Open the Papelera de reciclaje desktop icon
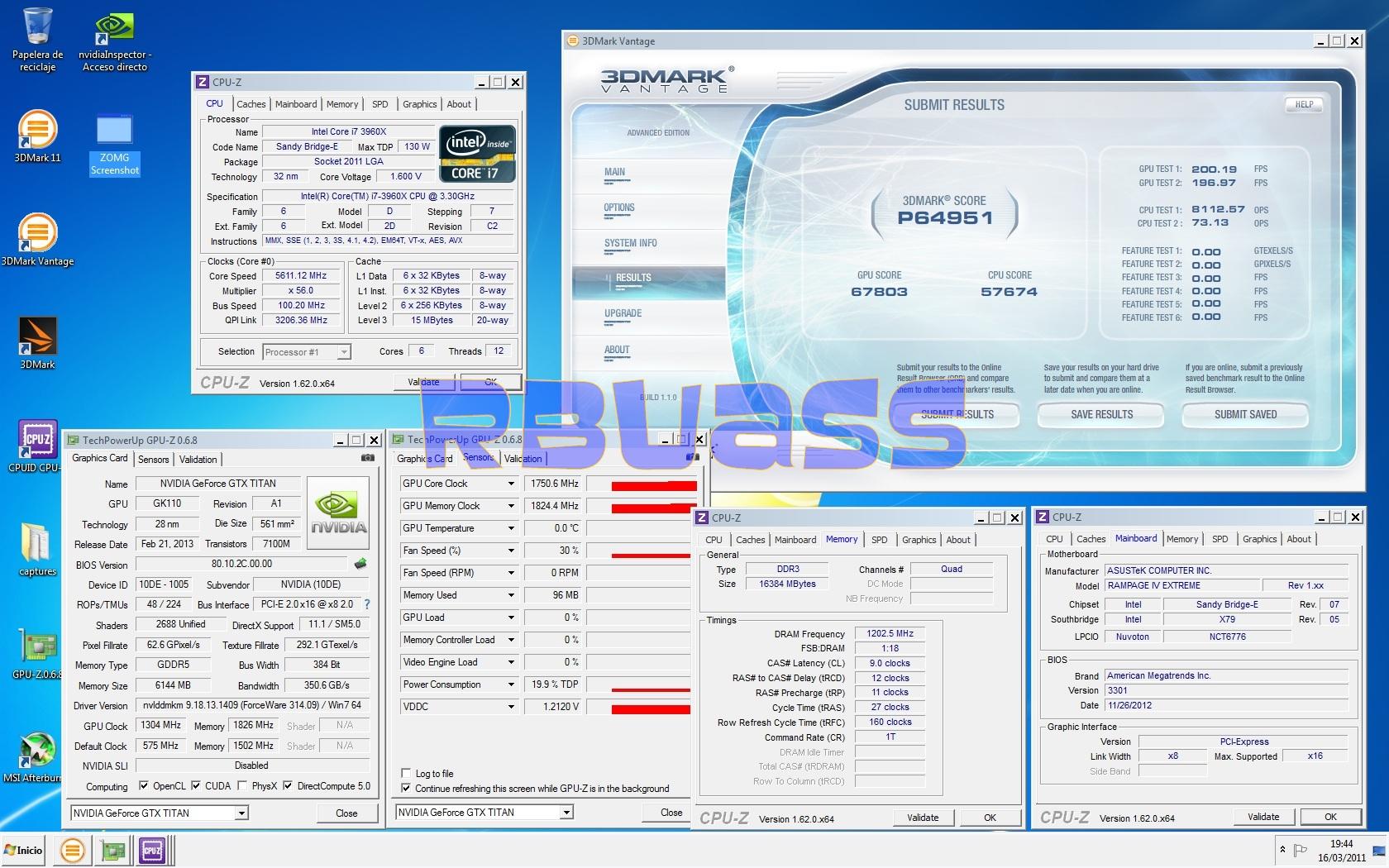This screenshot has height=868, width=1389. [x=37, y=39]
